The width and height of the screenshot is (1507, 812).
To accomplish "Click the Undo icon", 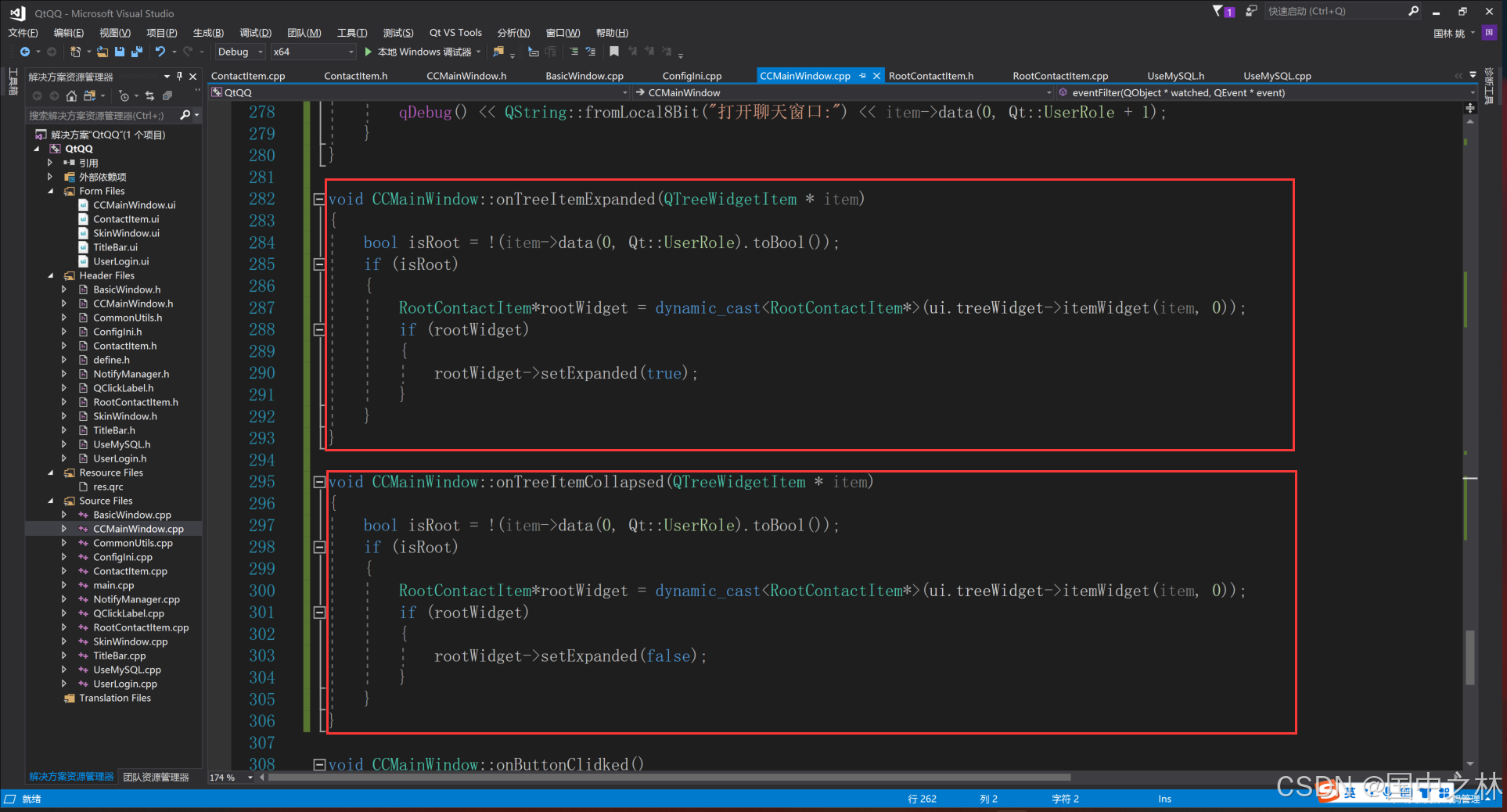I will [x=160, y=52].
